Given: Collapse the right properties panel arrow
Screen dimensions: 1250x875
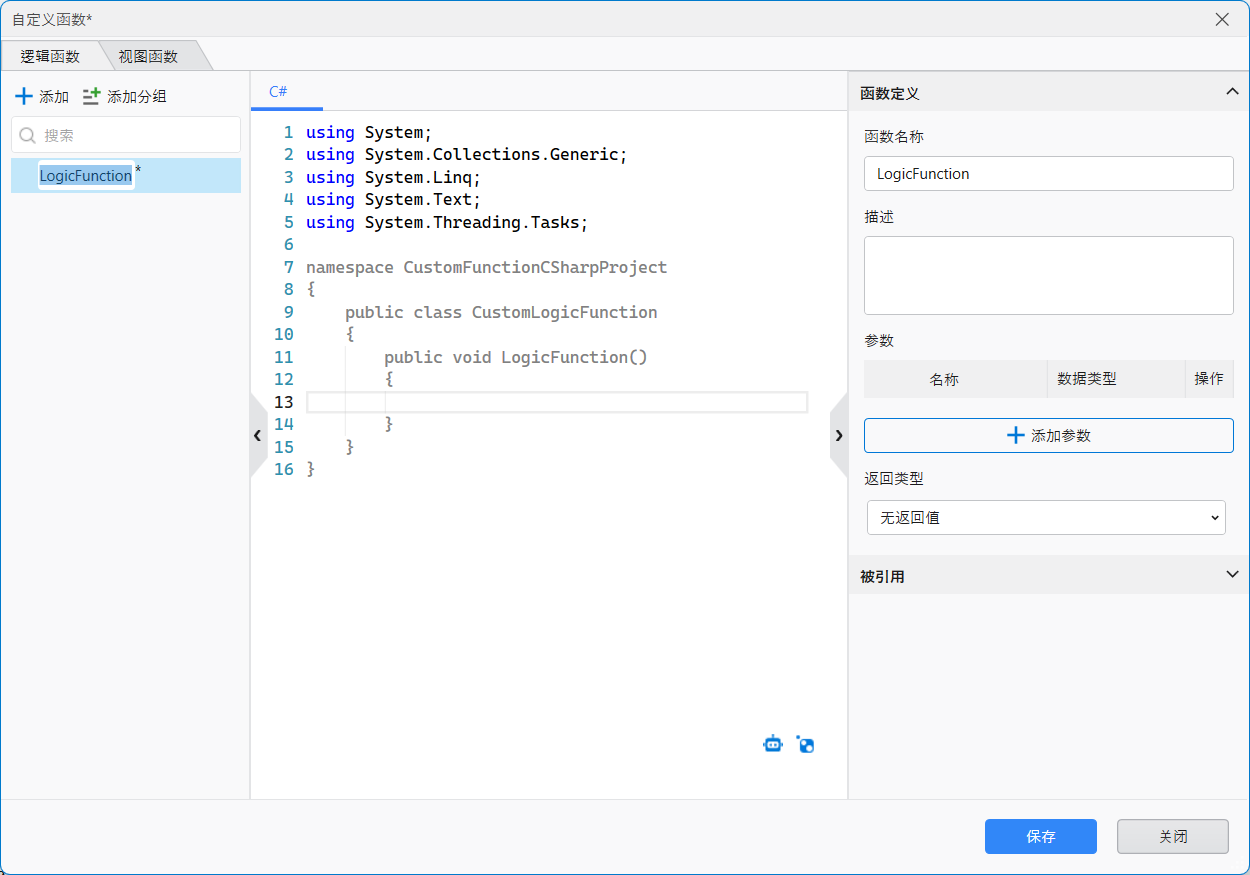Looking at the screenshot, I should [838, 435].
